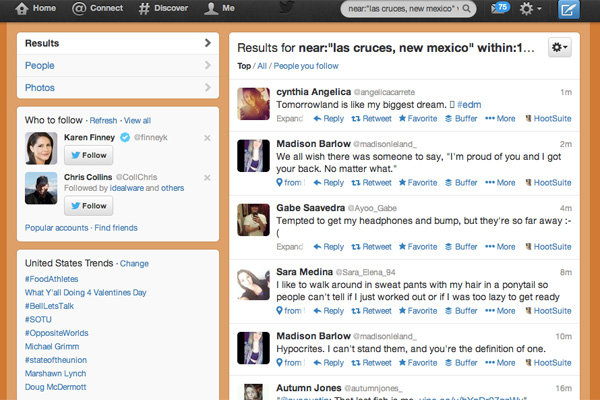Click the chevron next to Photos
Screen dimensions: 600x400
tap(208, 87)
